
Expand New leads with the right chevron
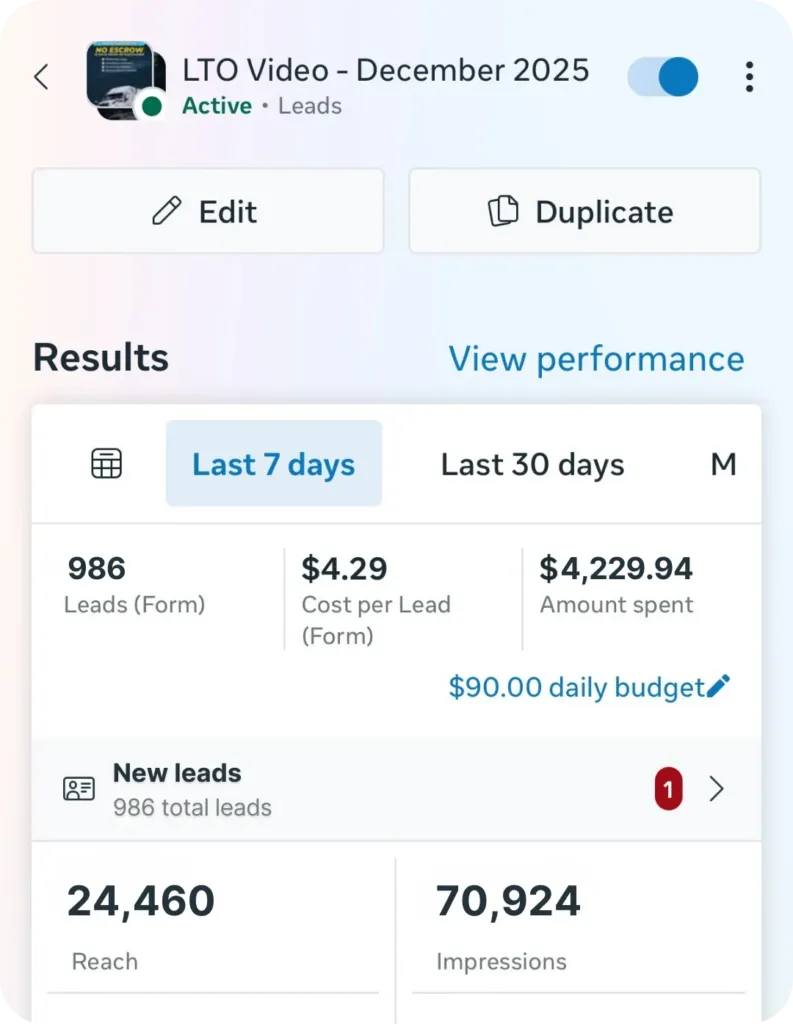coord(716,790)
